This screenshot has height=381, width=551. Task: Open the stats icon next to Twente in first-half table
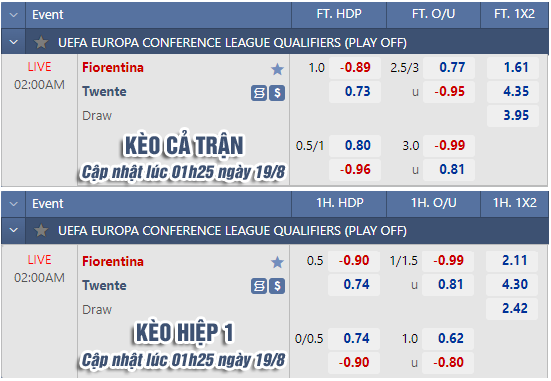pos(259,286)
